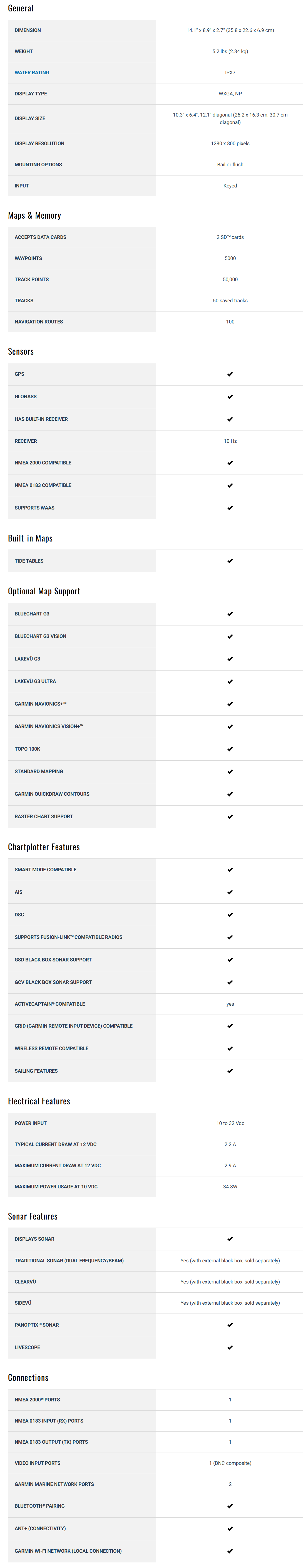The width and height of the screenshot is (303, 1568).
Task: Click the Sonar Features heading
Action: pyautogui.click(x=33, y=1217)
